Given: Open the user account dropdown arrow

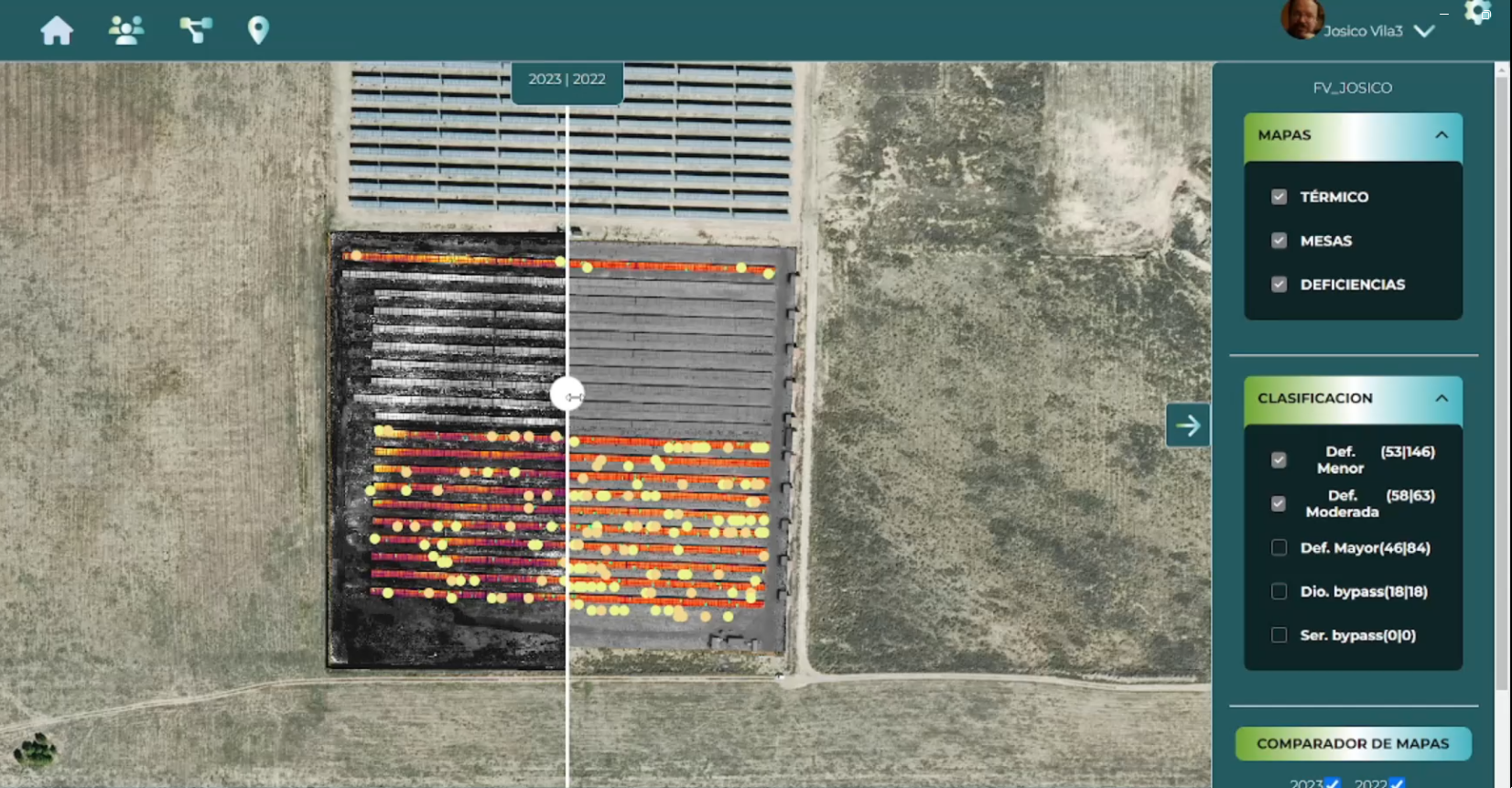Looking at the screenshot, I should click(x=1424, y=31).
